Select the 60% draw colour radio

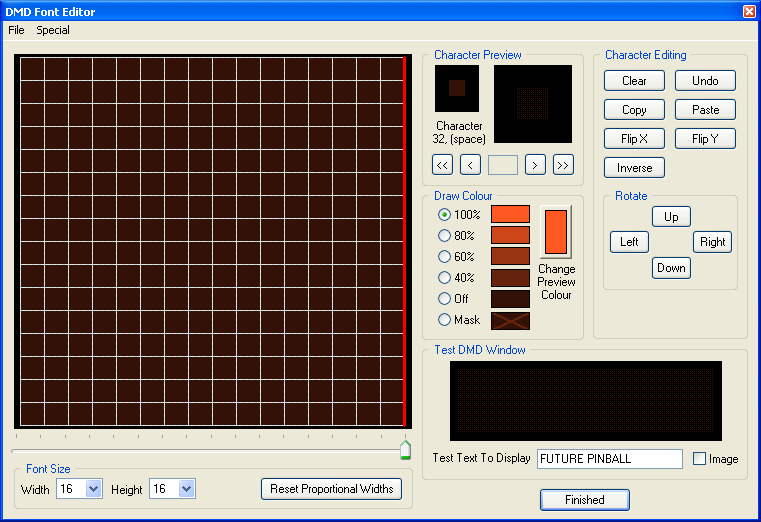click(x=444, y=256)
